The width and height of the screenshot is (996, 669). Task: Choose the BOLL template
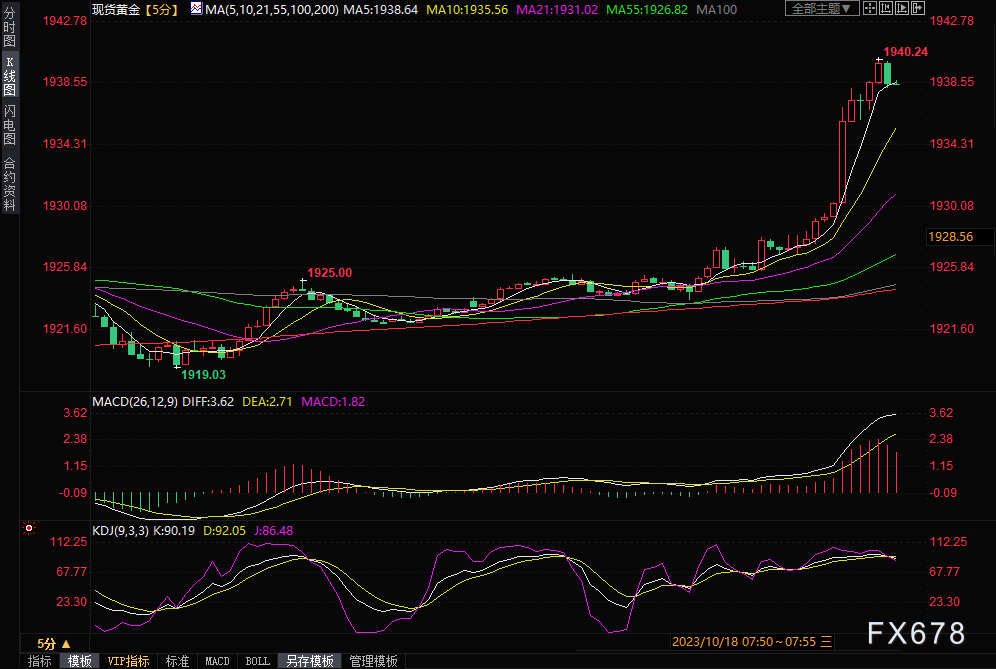tap(257, 661)
